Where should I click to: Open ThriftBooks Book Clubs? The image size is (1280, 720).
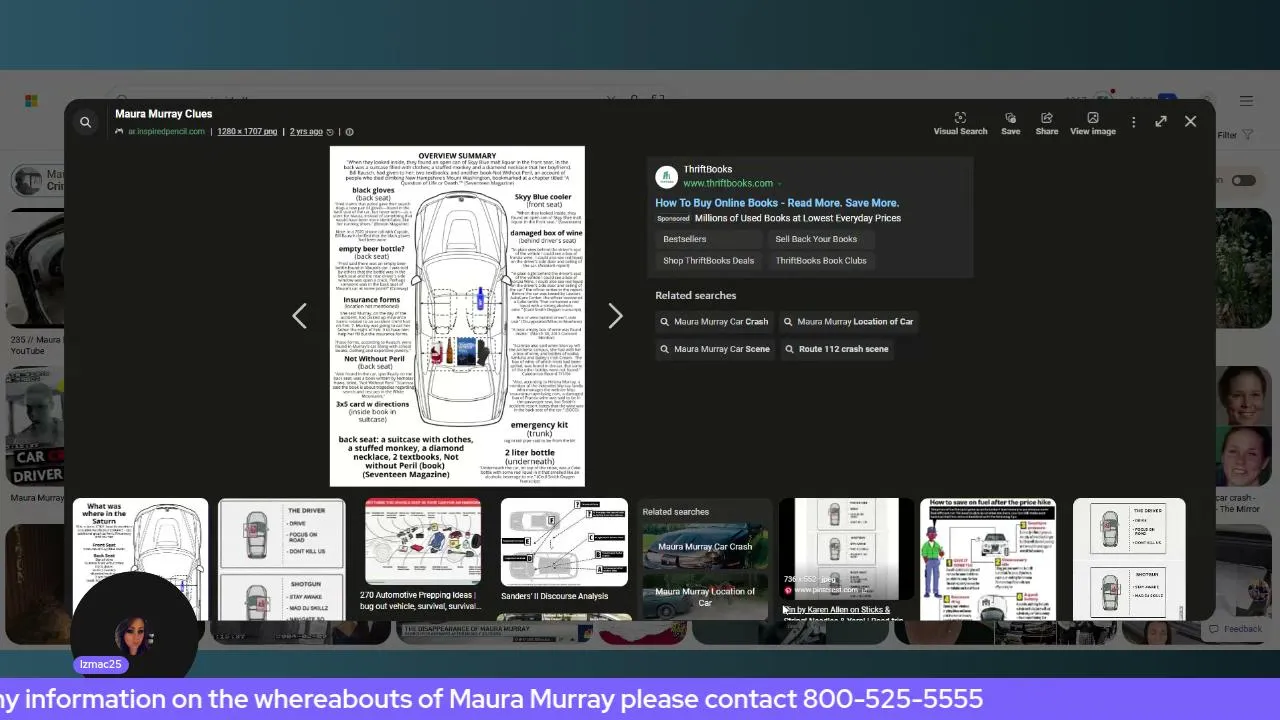tap(821, 261)
